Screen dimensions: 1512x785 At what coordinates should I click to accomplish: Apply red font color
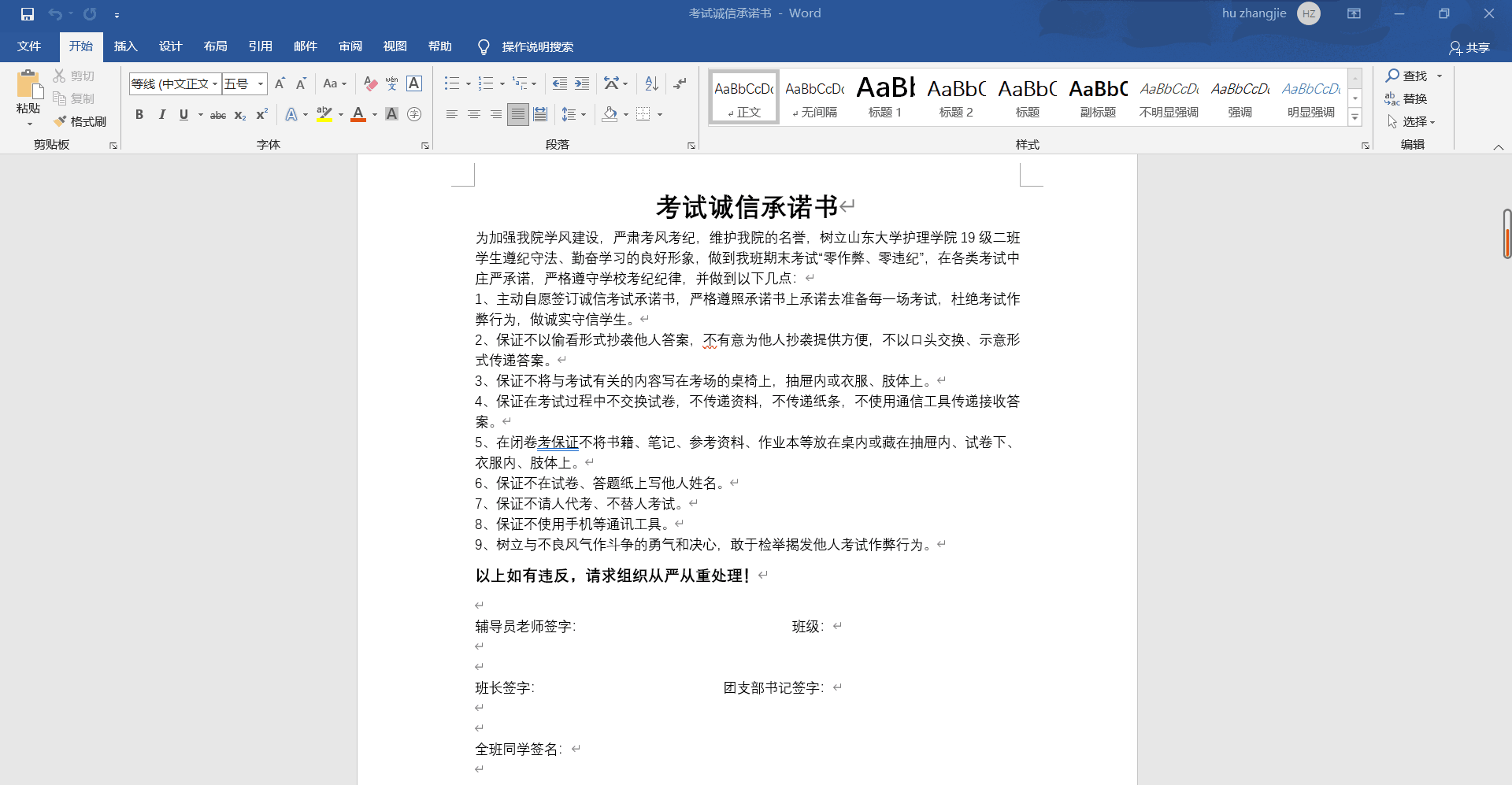point(358,115)
